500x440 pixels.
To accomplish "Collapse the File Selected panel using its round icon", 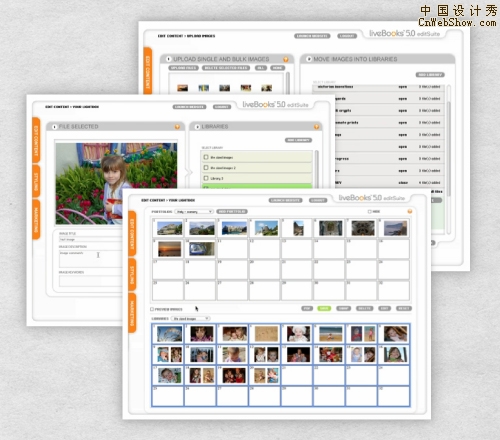I will click(x=55, y=127).
